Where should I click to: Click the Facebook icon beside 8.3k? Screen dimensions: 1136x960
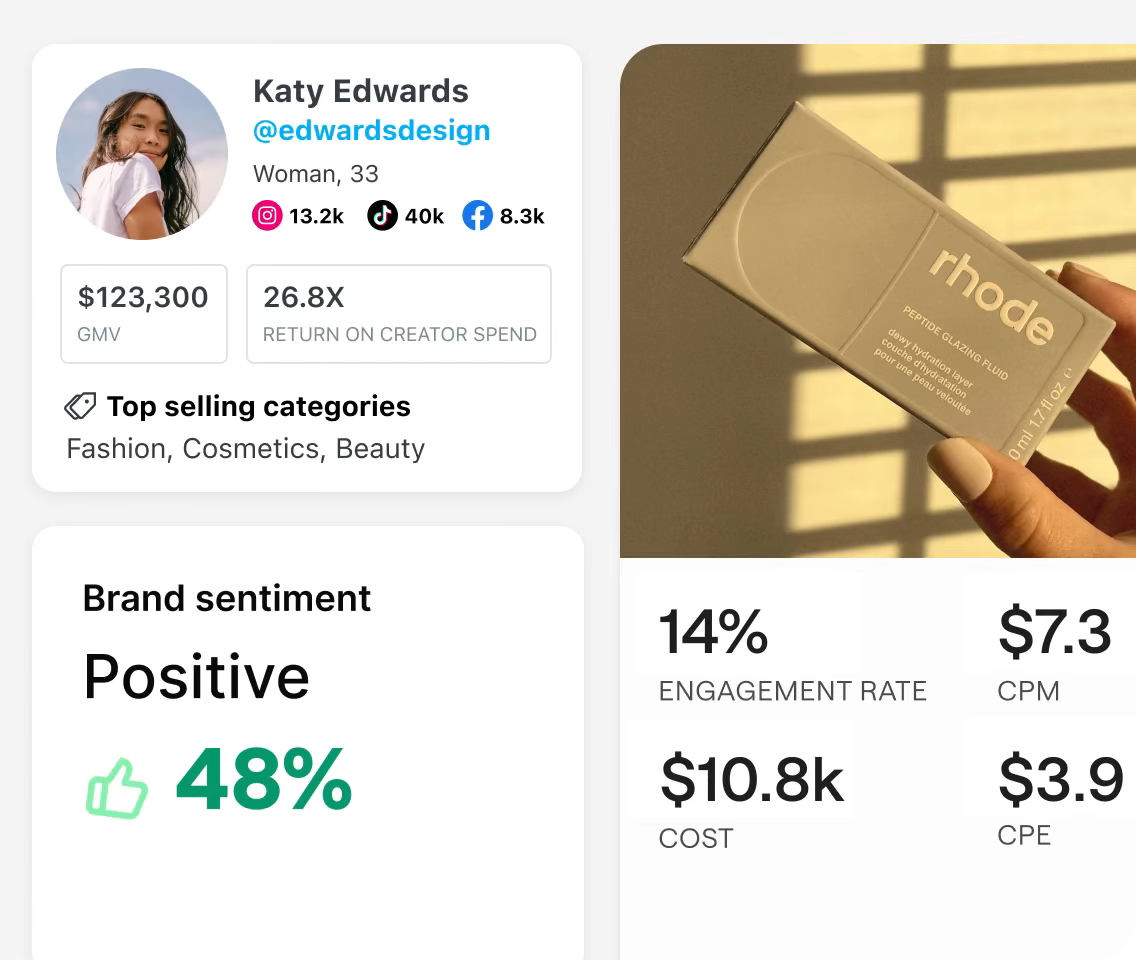(x=477, y=216)
